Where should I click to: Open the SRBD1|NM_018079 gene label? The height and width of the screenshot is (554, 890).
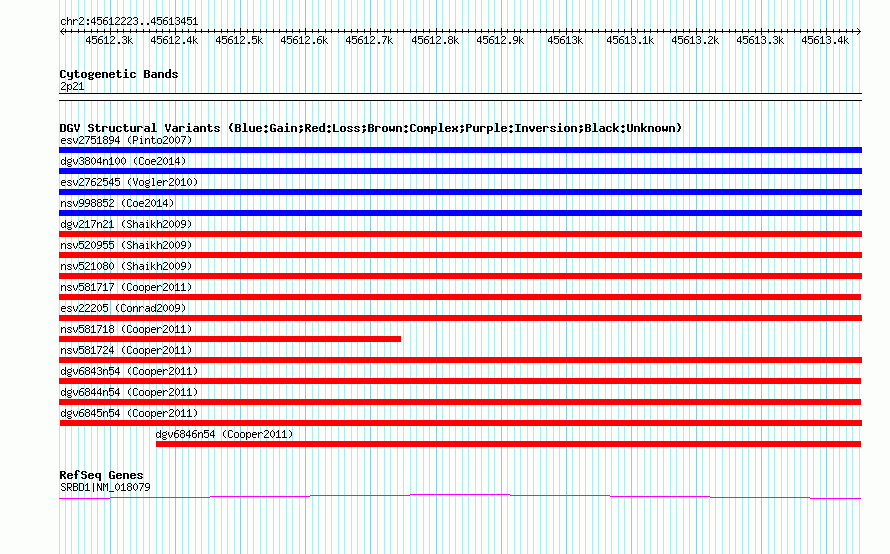point(105,488)
